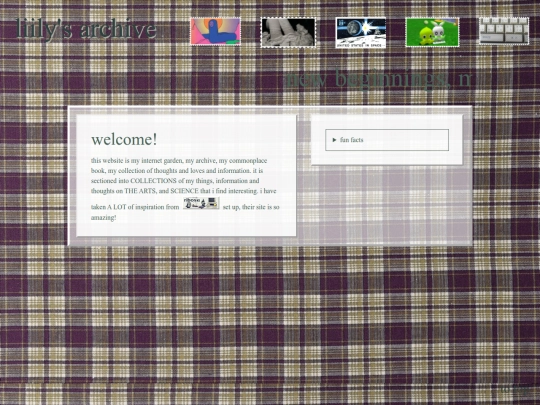Open the United States in Space stamp
This screenshot has width=540, height=405.
coord(361,33)
